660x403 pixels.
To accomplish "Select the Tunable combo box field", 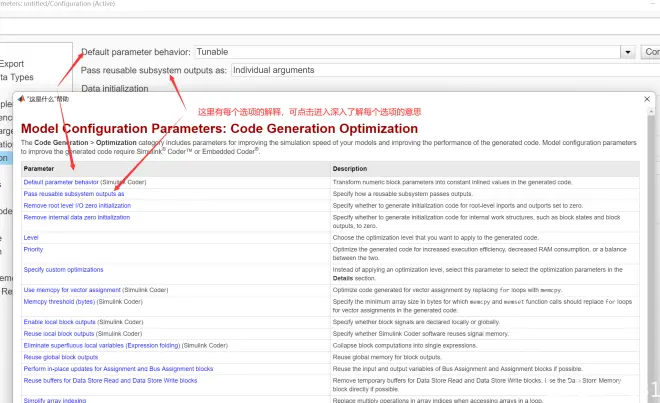I will click(407, 52).
